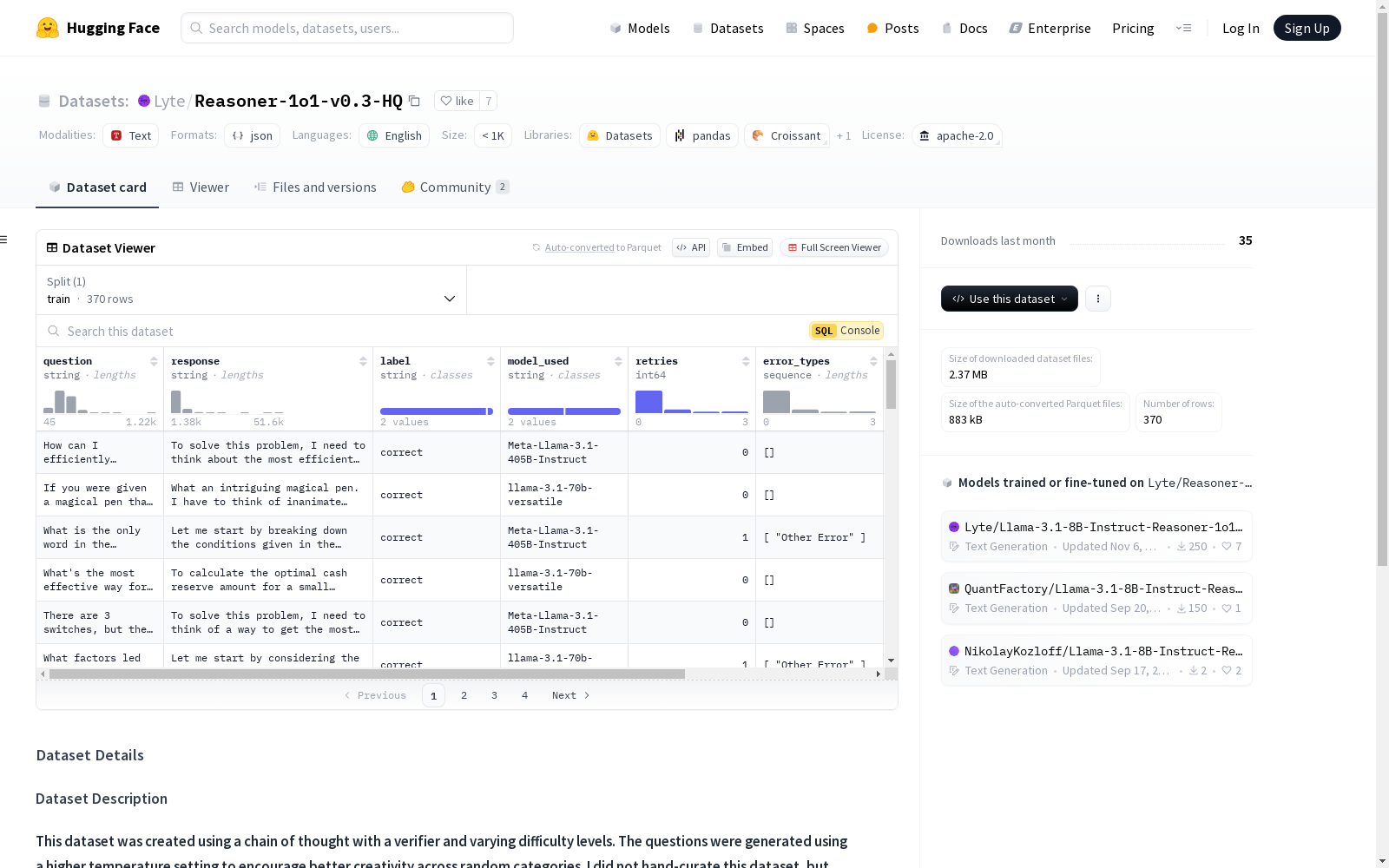Go to Datasets in the top navigation
Viewport: 1389px width, 868px height.
click(727, 28)
